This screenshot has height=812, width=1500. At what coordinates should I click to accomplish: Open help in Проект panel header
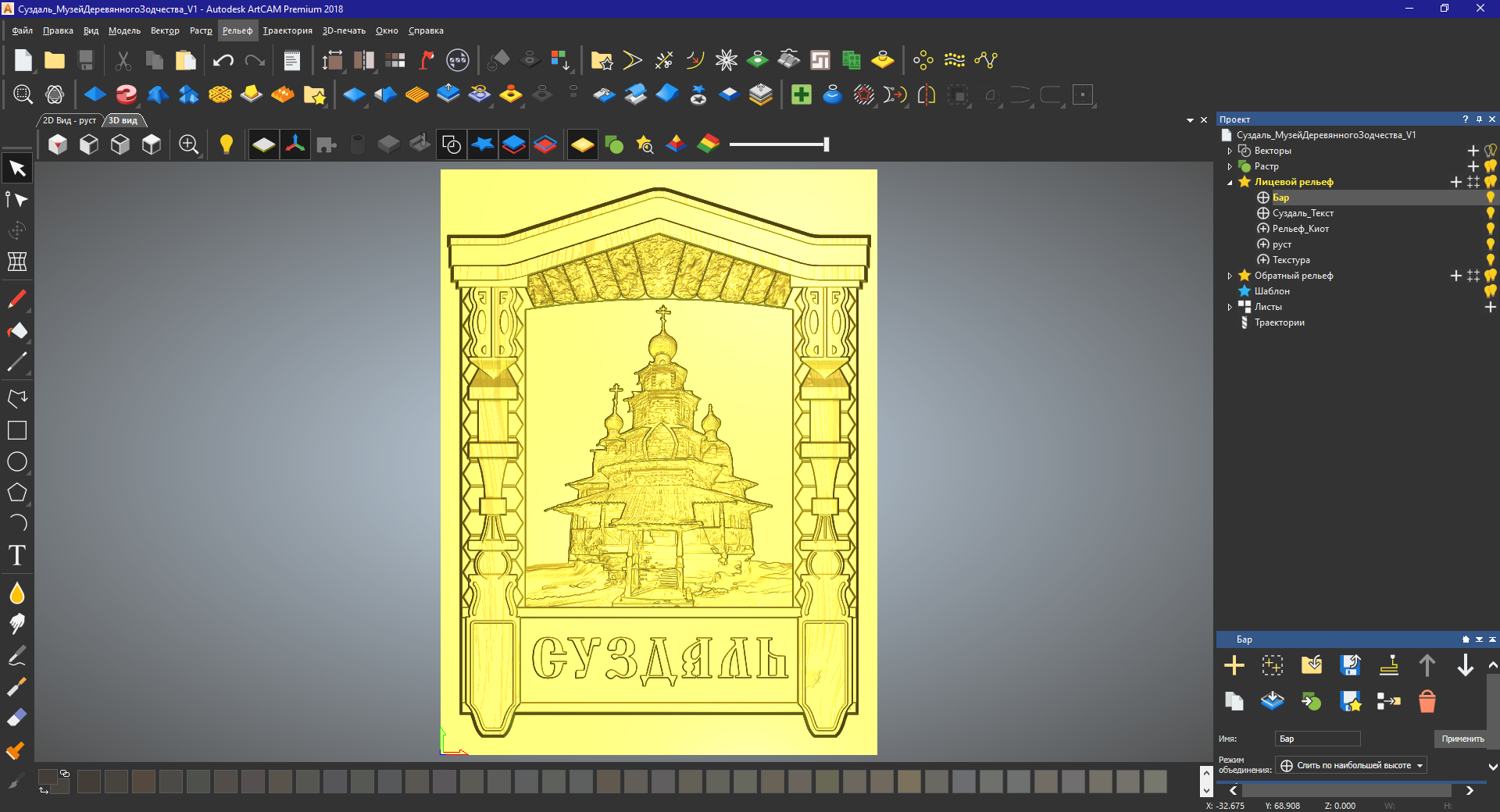(1465, 119)
